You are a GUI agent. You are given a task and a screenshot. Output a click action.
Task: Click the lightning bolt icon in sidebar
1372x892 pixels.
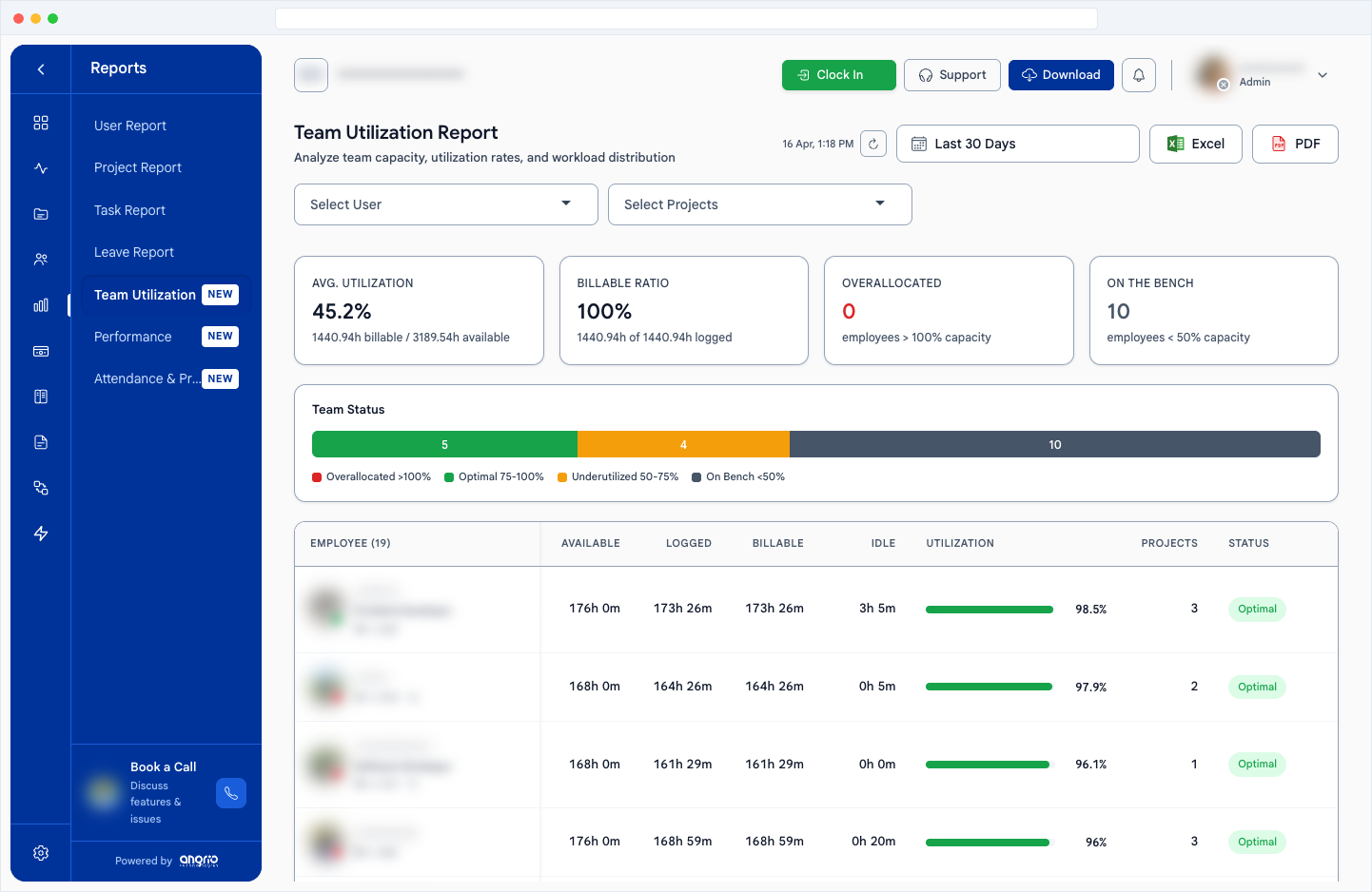(41, 533)
